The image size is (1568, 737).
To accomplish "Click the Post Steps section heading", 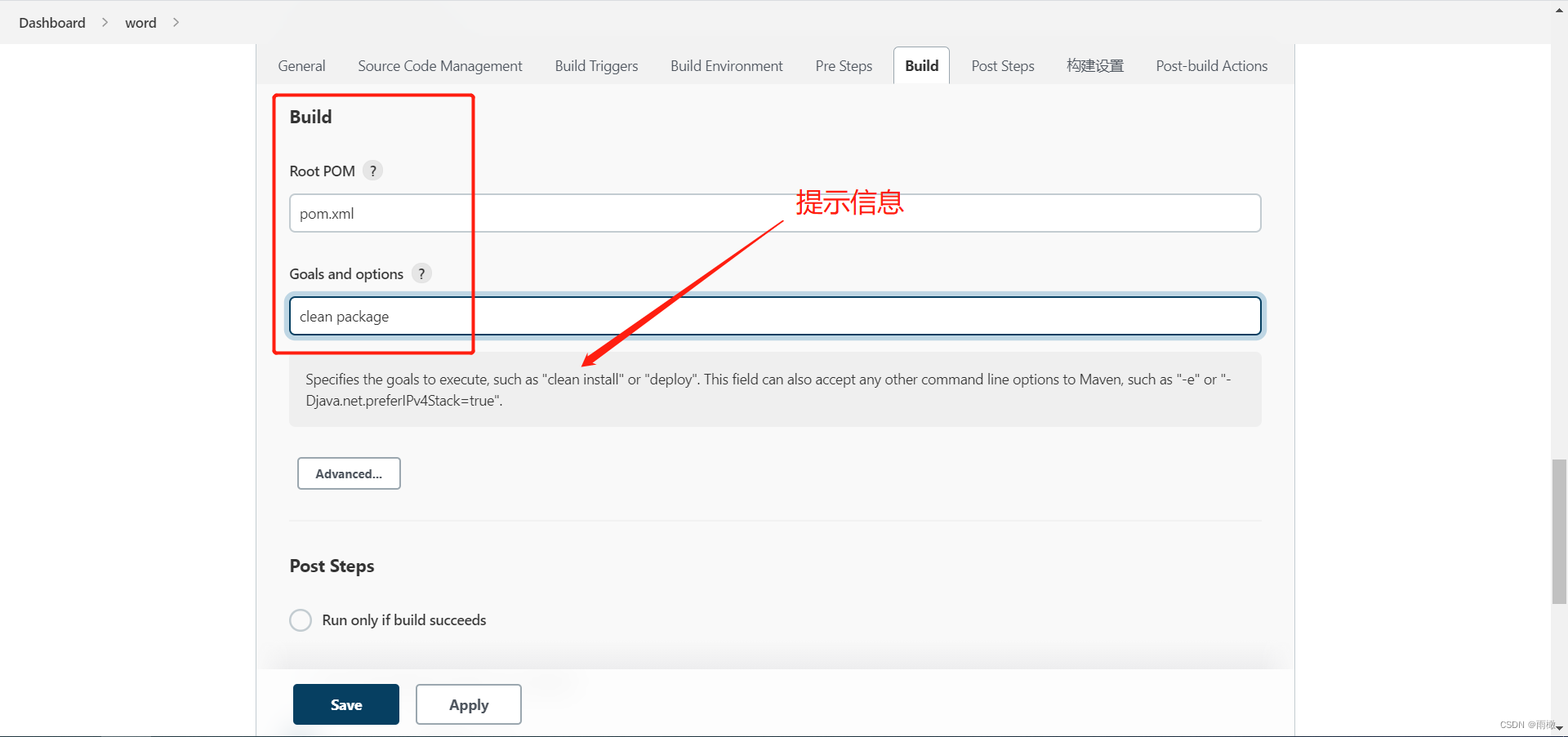I will [x=332, y=566].
